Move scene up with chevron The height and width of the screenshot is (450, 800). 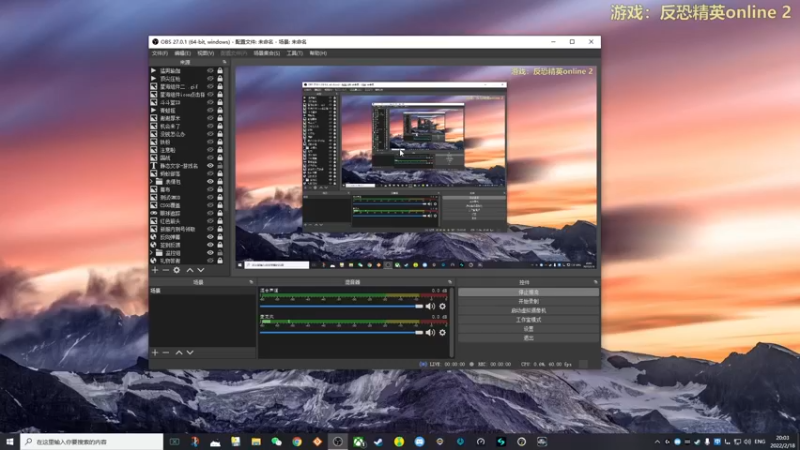[179, 353]
